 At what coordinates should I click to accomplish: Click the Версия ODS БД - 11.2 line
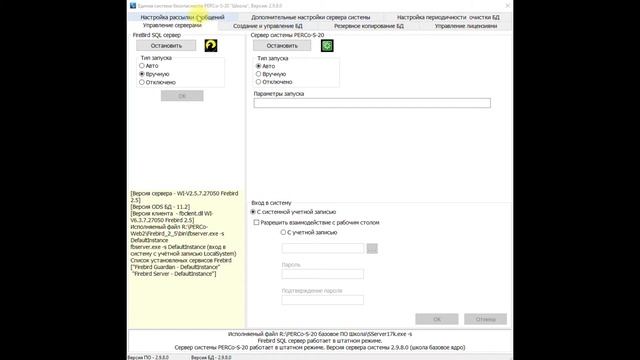tap(160, 207)
